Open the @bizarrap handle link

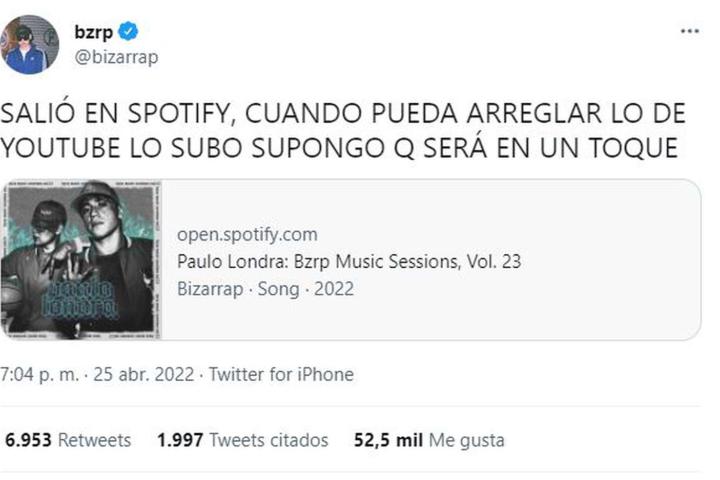(116, 57)
